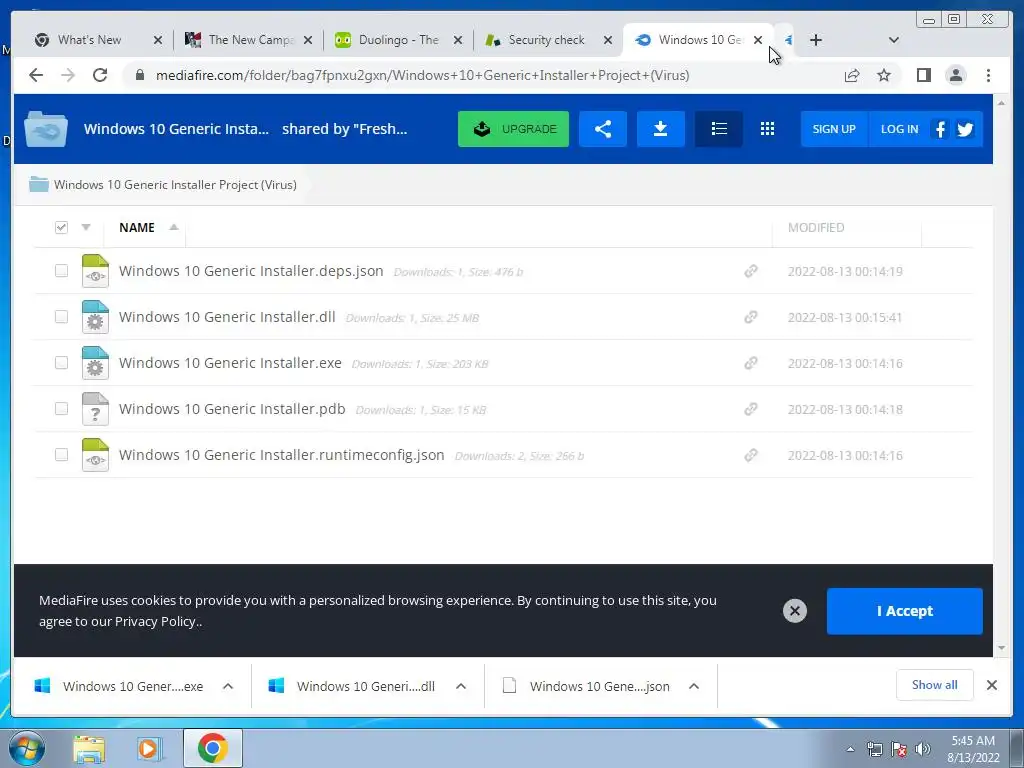The image size is (1024, 768).
Task: Check the Installer.pdb file checkbox
Action: pyautogui.click(x=61, y=409)
